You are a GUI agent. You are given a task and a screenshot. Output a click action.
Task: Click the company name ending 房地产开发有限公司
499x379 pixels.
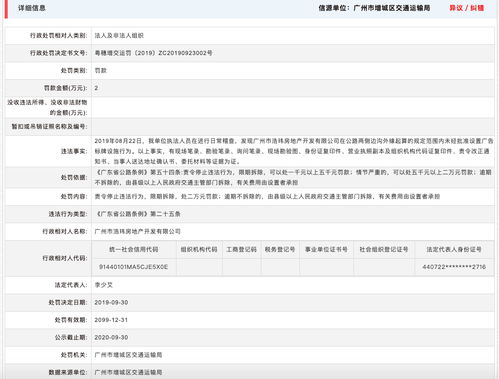click(x=137, y=231)
